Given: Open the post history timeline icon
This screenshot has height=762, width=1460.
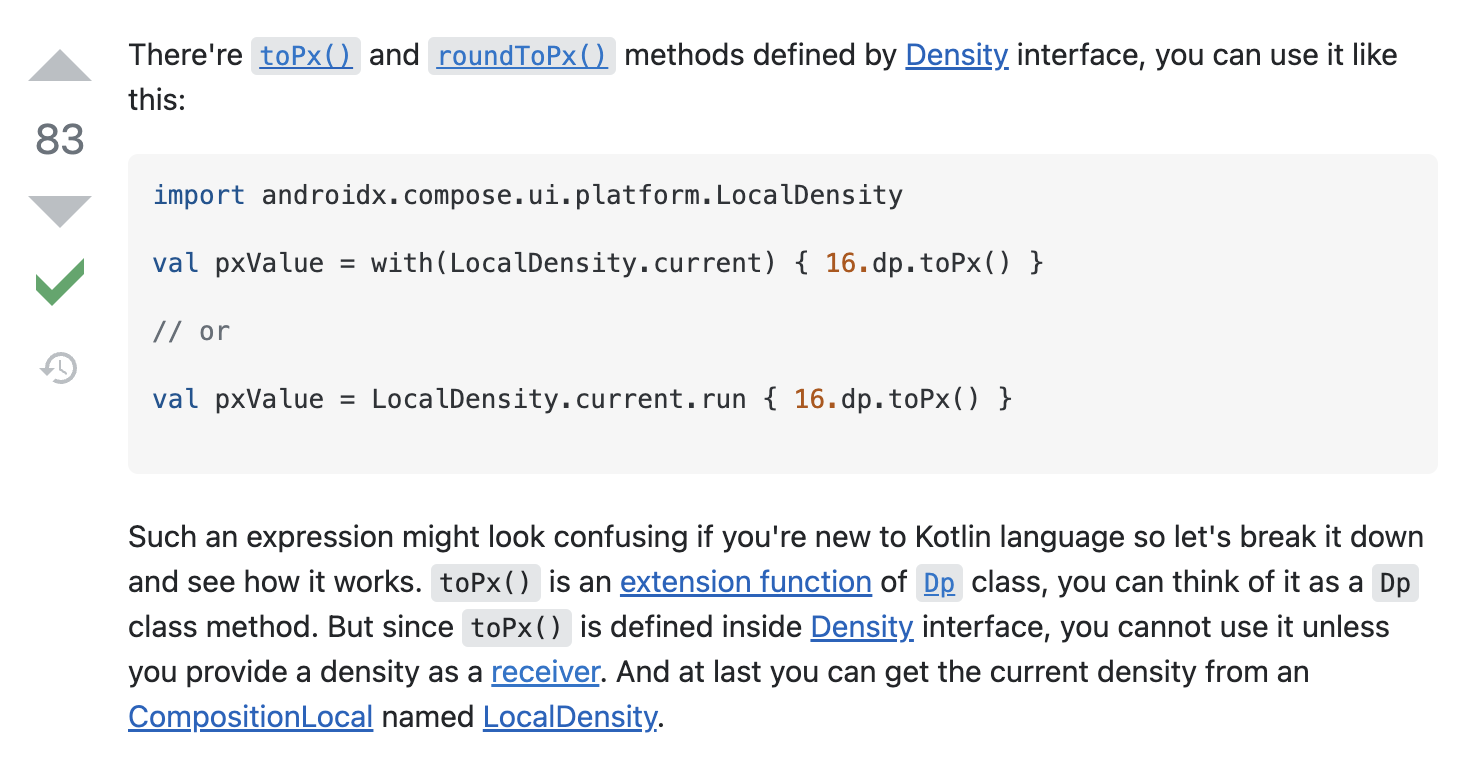Looking at the screenshot, I should (59, 368).
